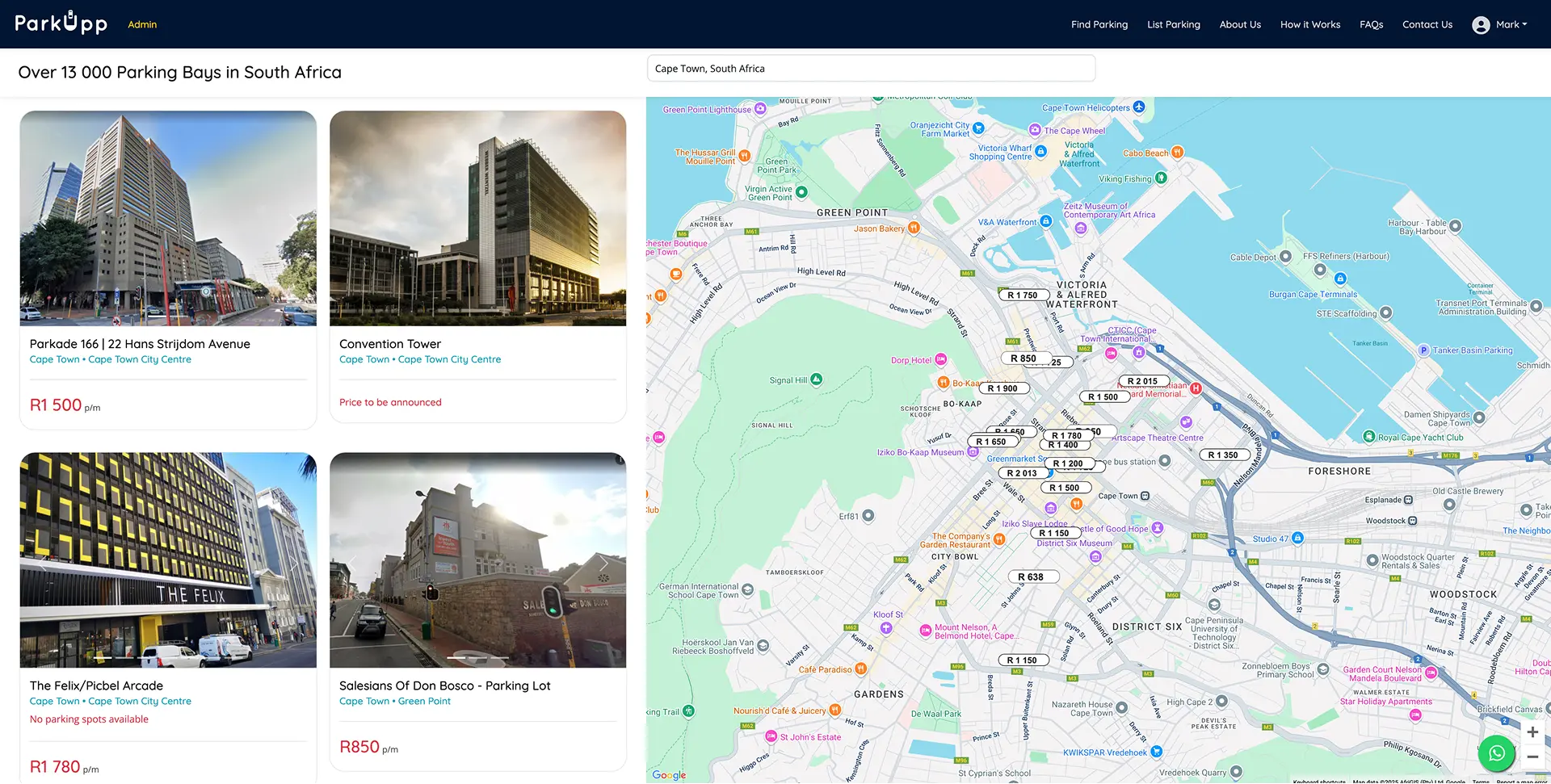
Task: Click the ParkUpp logo
Action: (61, 23)
